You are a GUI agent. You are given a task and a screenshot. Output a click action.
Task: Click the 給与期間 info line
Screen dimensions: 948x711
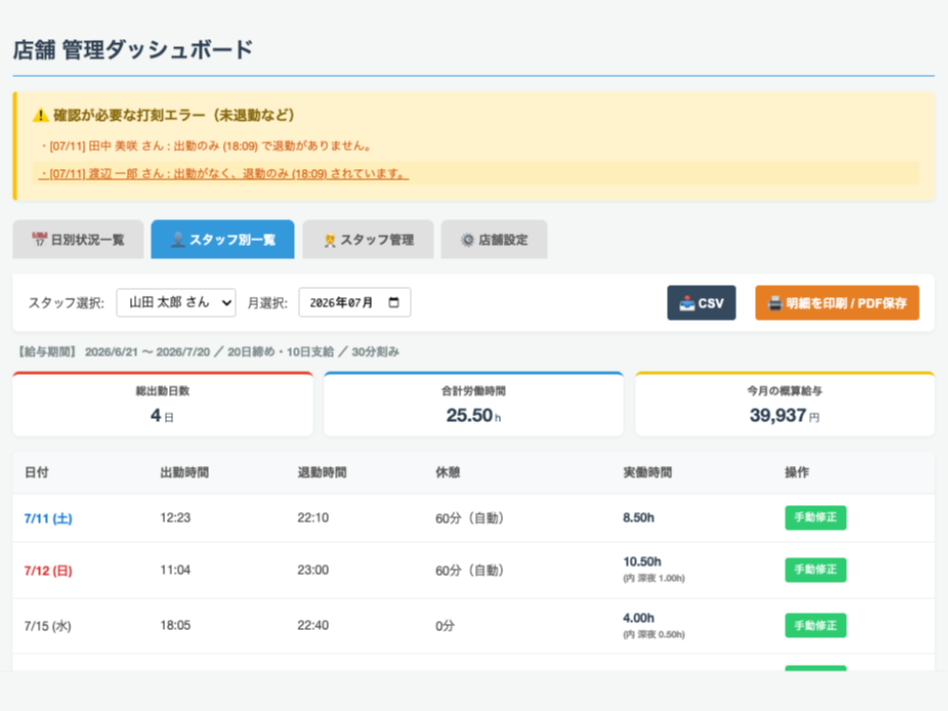coord(208,352)
